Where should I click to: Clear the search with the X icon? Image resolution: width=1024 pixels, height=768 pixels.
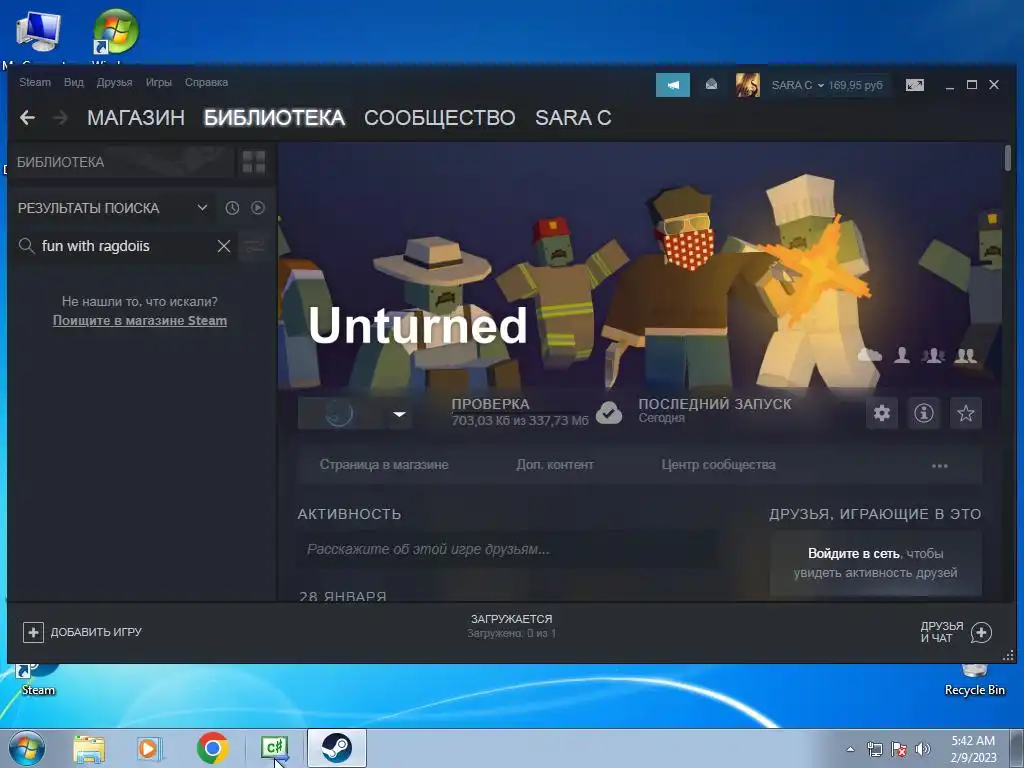point(224,246)
